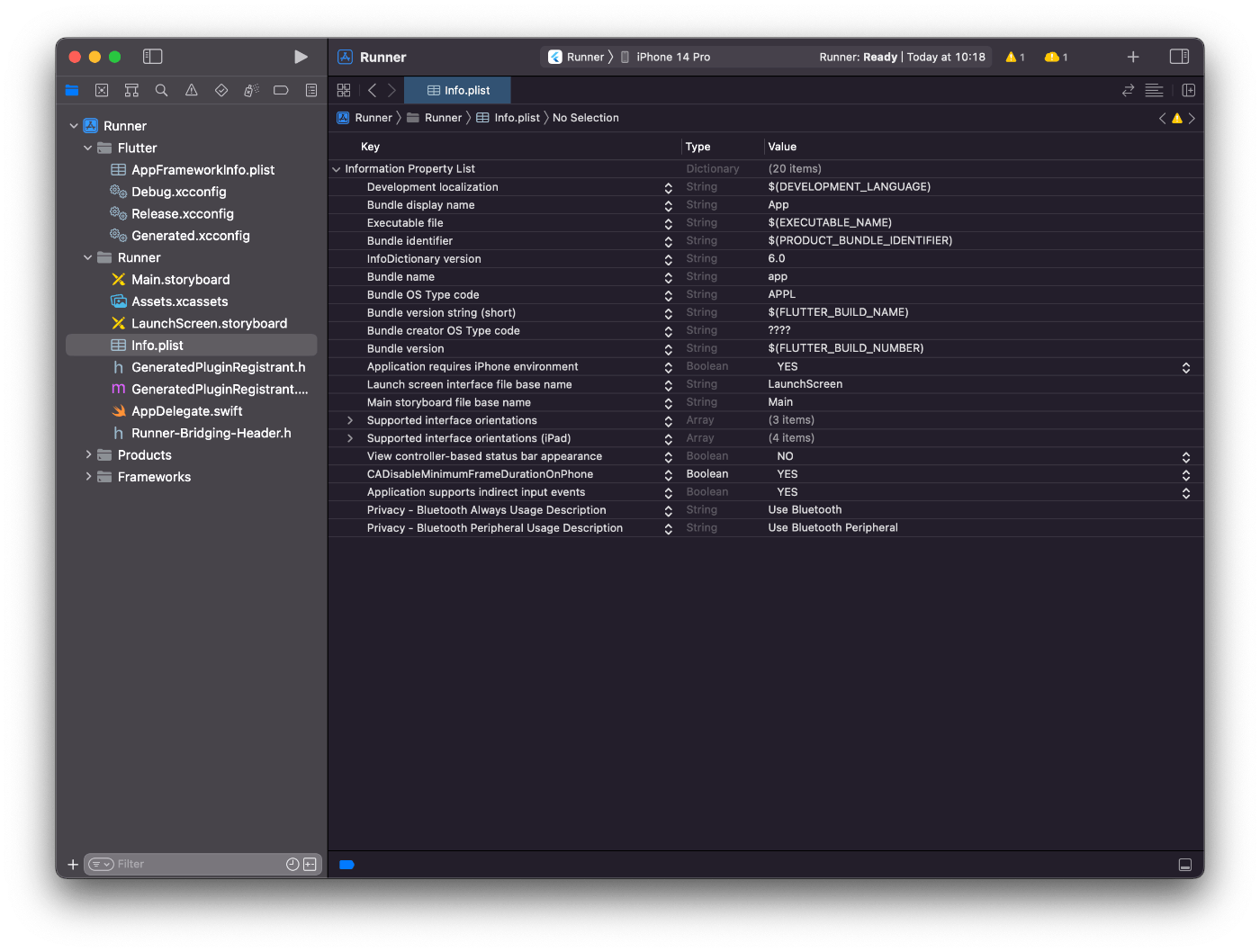Screen dimensions: 1260x952
Task: Go back in editor history
Action: click(x=372, y=90)
